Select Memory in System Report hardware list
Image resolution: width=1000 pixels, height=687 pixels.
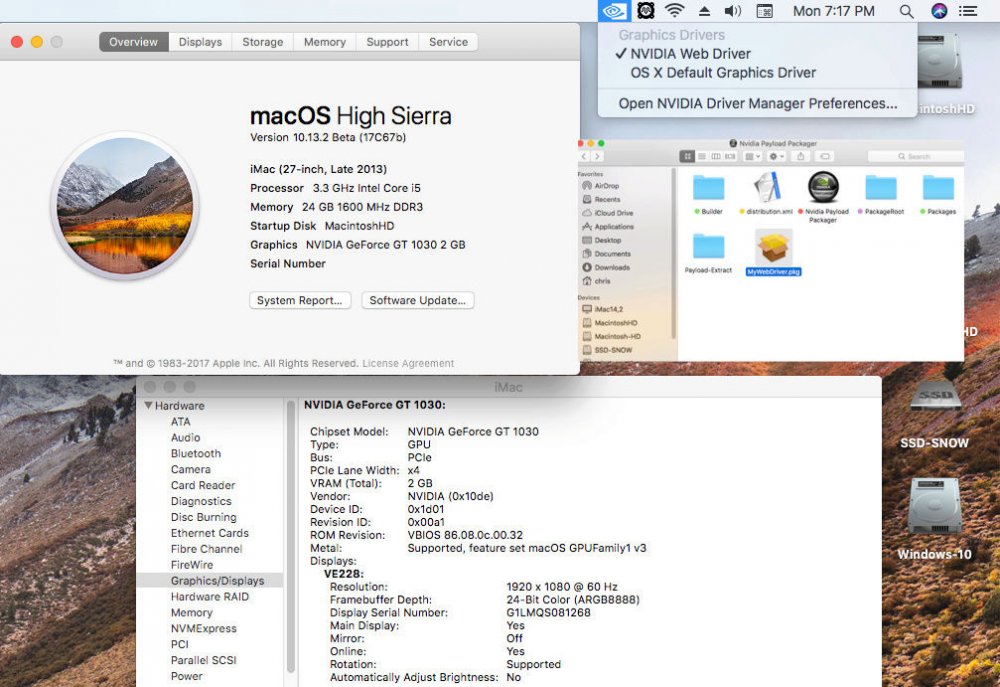(191, 613)
